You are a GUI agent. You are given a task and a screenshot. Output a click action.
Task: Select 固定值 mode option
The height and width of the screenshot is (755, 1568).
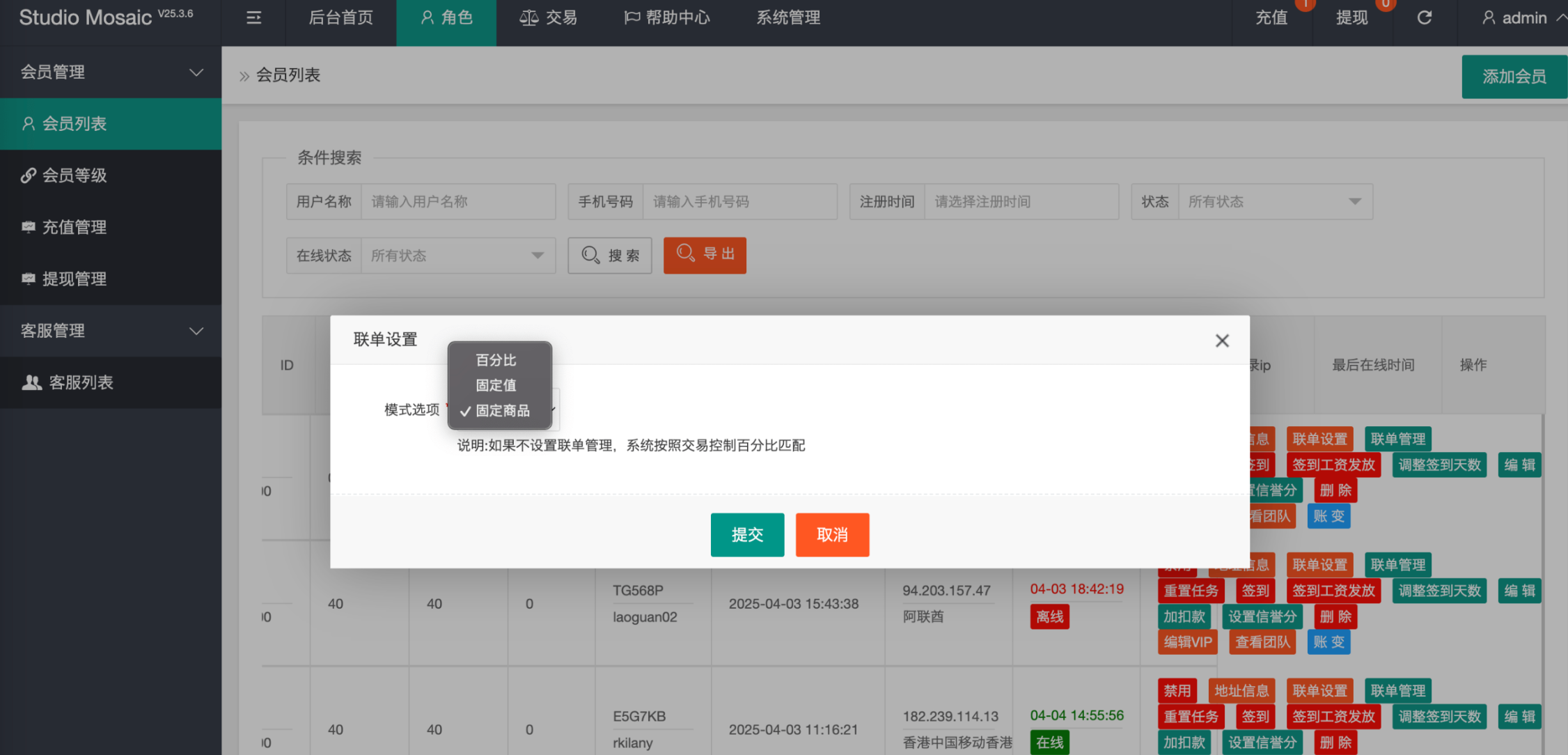496,385
